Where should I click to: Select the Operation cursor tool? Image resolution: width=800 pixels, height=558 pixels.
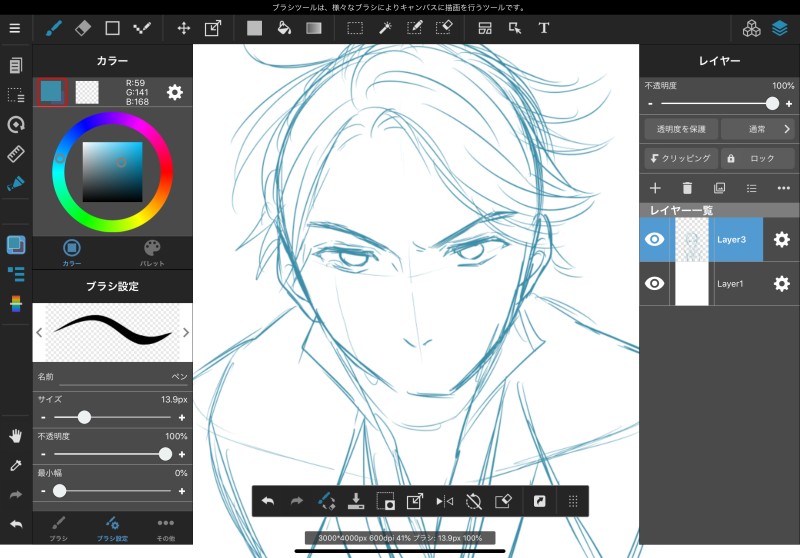click(515, 28)
